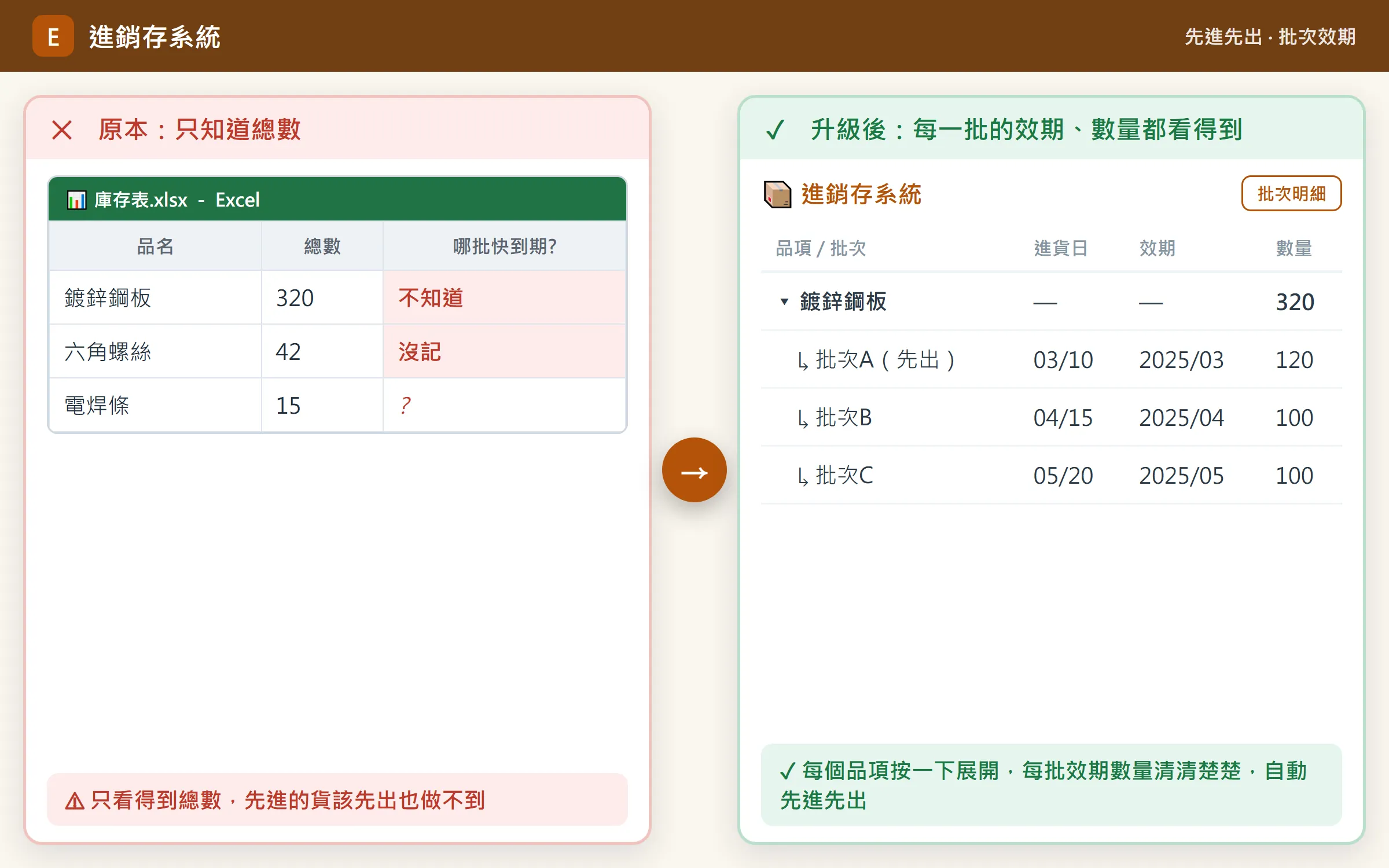Select the 批次B row
Viewport: 1389px width, 868px height.
[x=1051, y=418]
